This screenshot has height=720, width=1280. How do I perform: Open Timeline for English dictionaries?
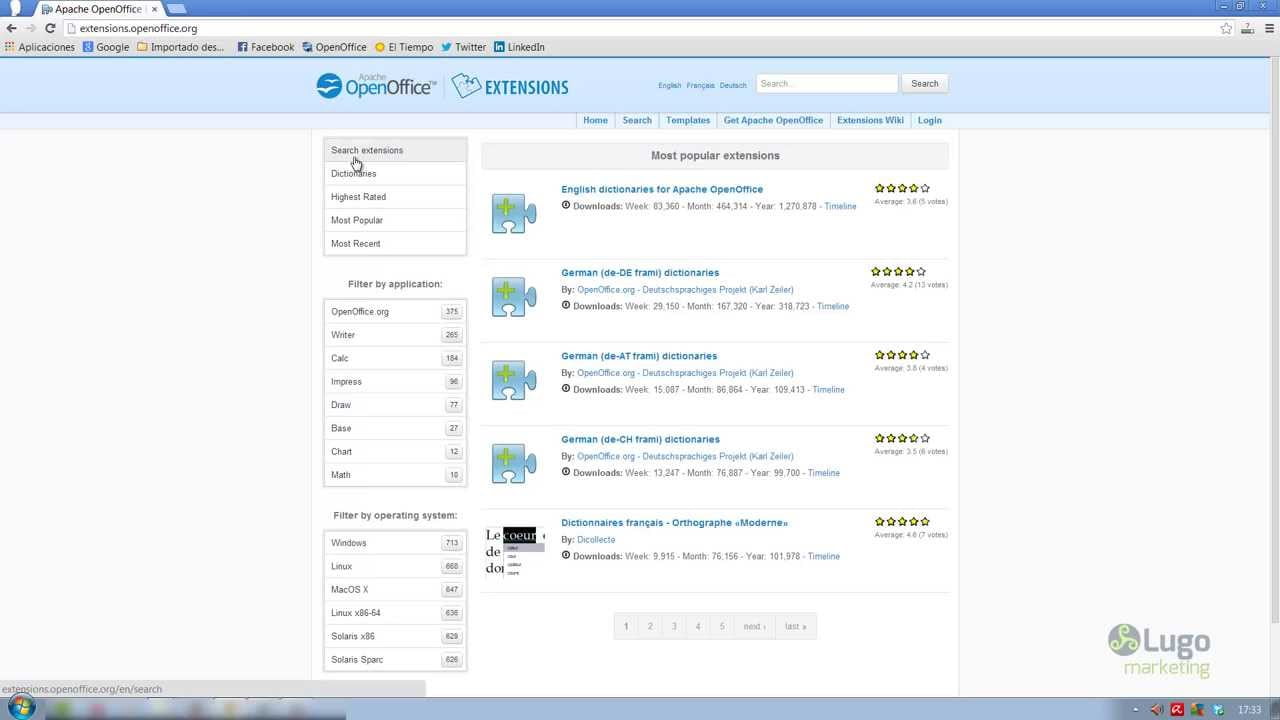click(x=840, y=206)
